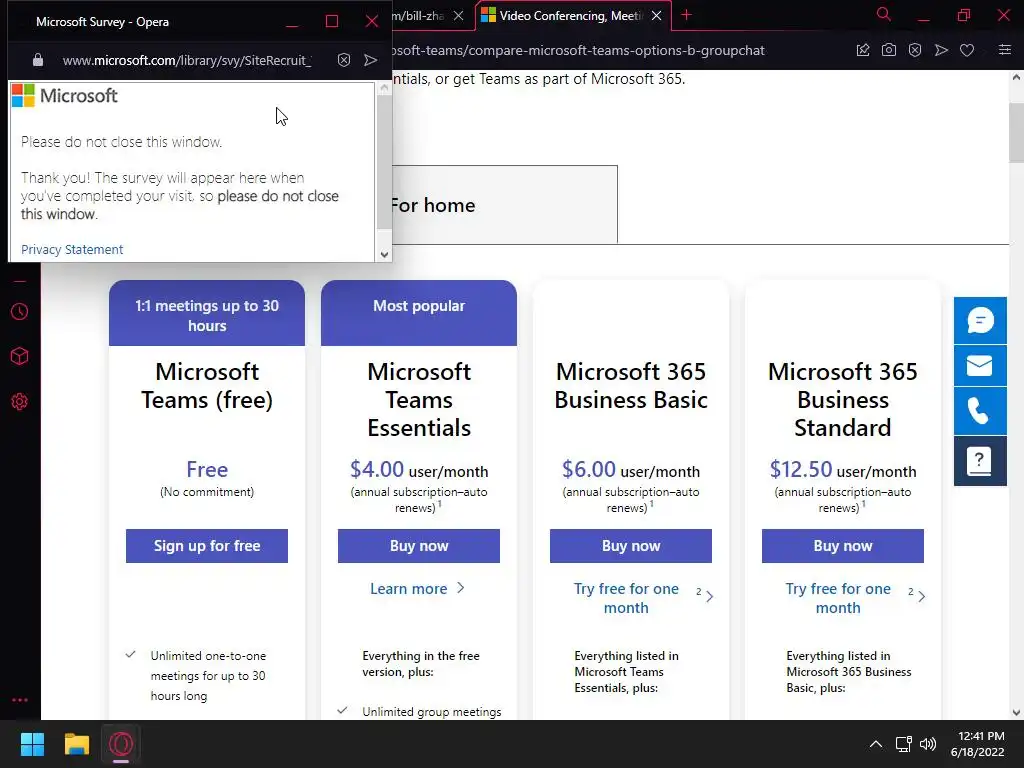The image size is (1024, 768).
Task: Click Most popular banner text
Action: (419, 306)
